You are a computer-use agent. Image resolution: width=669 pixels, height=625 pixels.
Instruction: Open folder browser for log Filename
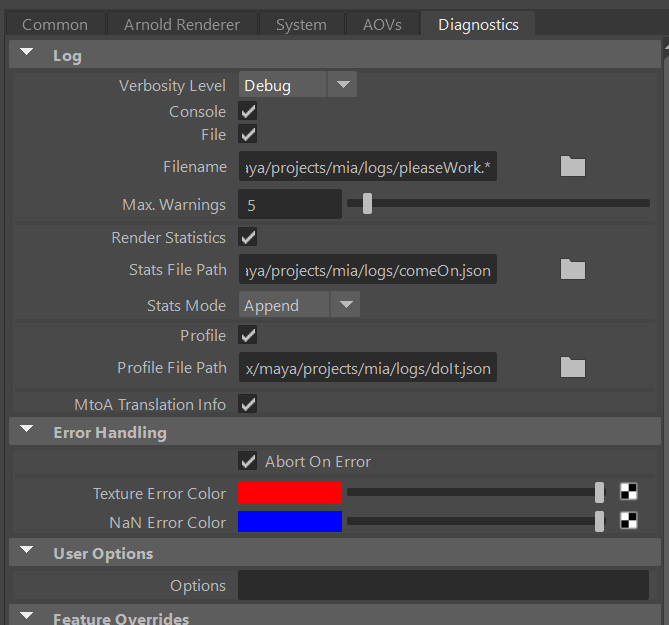pos(573,166)
